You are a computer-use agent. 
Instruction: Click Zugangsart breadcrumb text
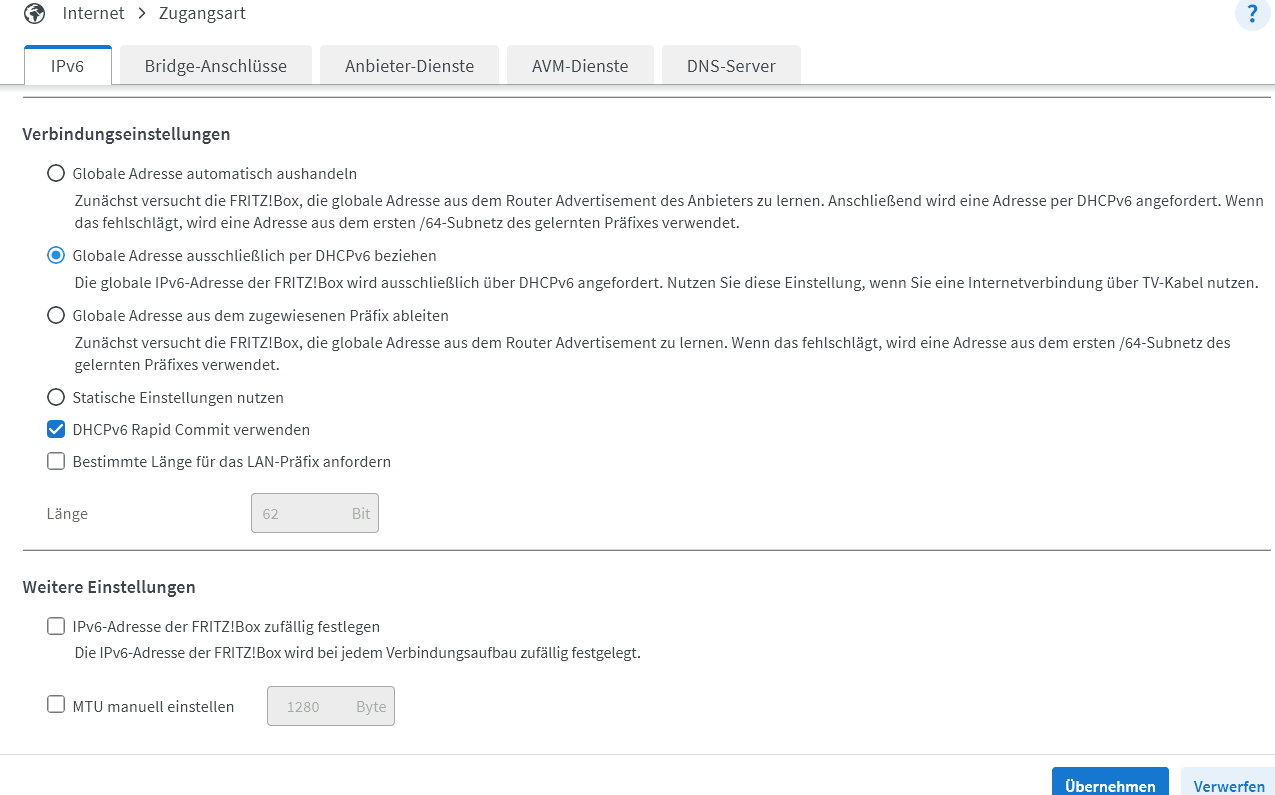202,13
